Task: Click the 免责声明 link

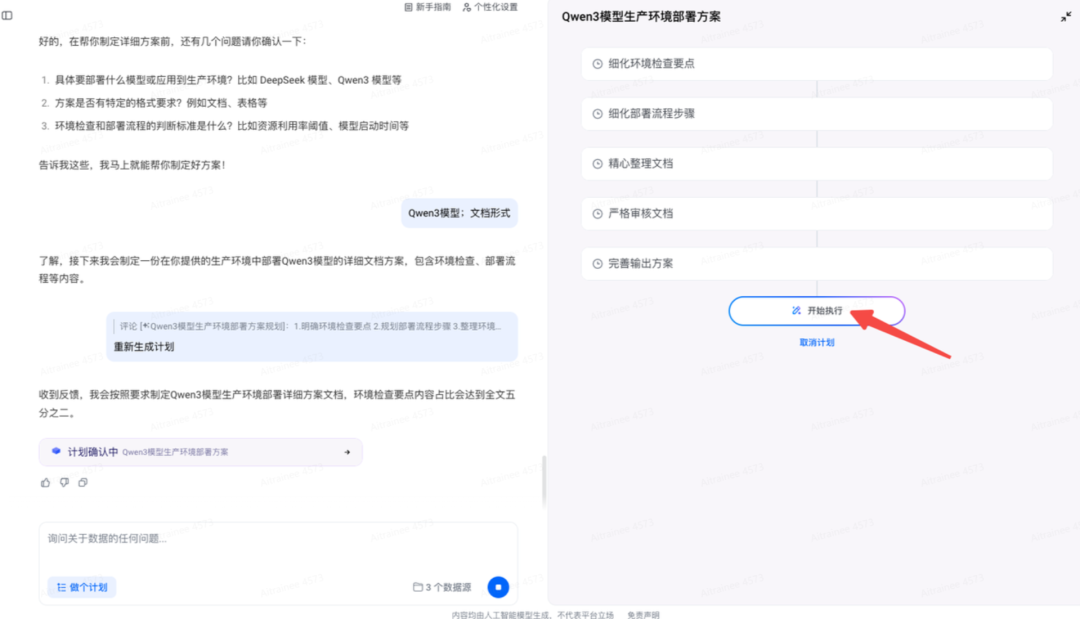Action: tap(643, 615)
